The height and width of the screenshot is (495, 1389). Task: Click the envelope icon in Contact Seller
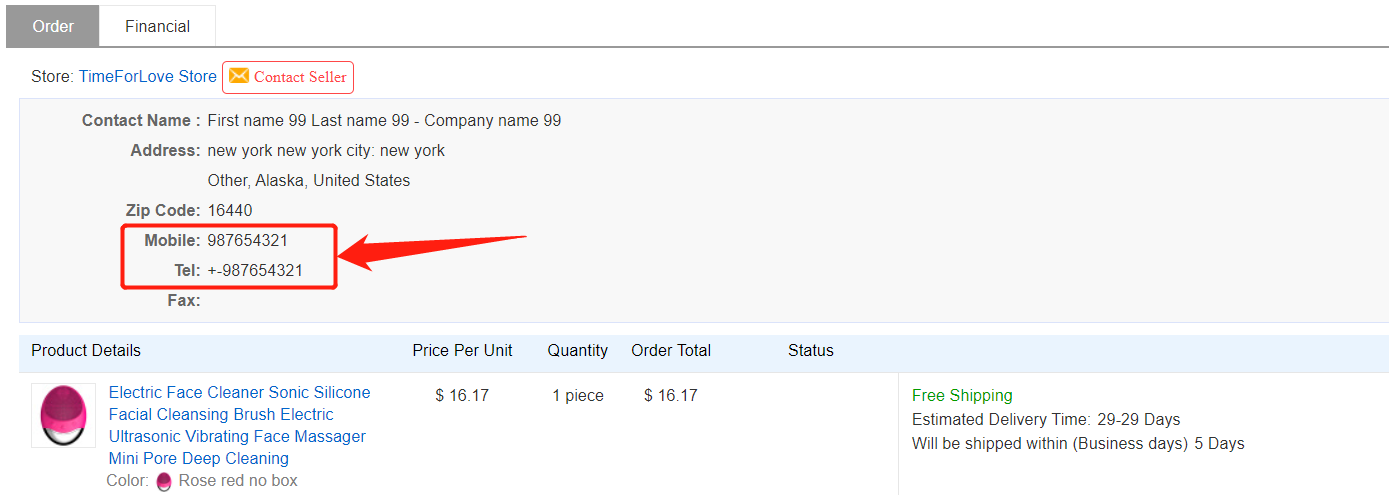(239, 76)
